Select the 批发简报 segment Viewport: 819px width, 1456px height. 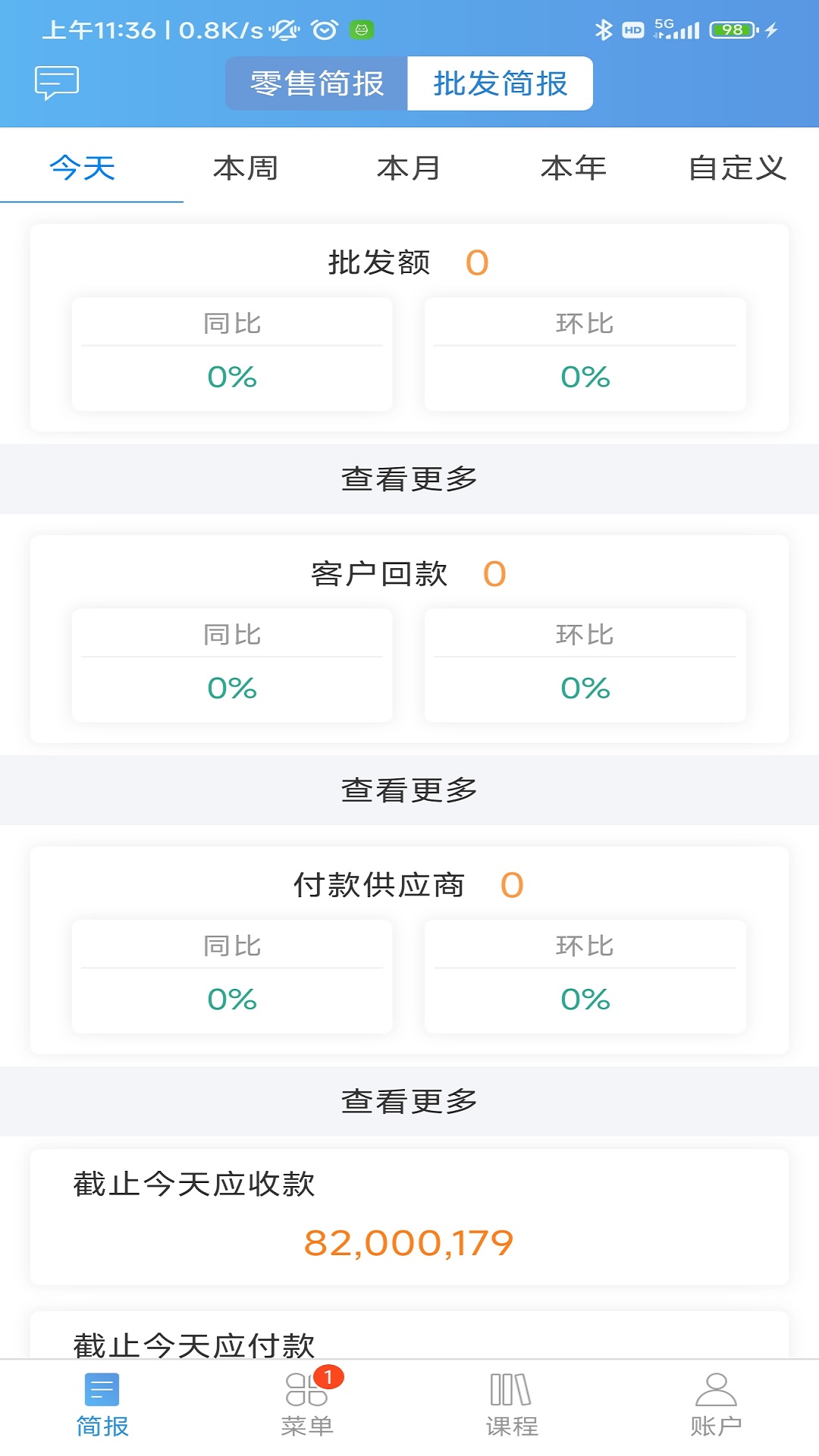(x=500, y=83)
